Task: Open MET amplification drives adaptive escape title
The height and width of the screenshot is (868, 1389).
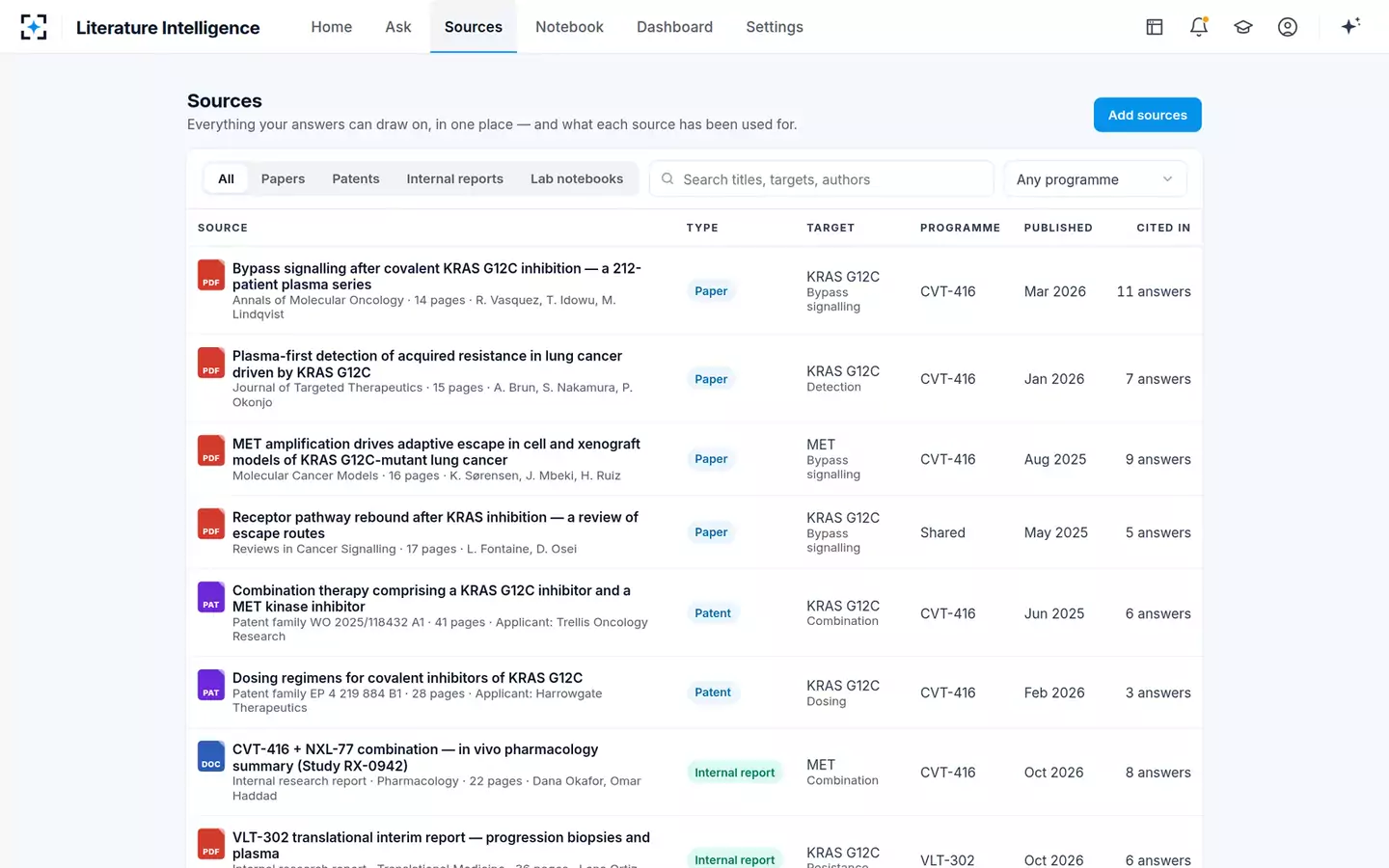Action: (x=436, y=451)
